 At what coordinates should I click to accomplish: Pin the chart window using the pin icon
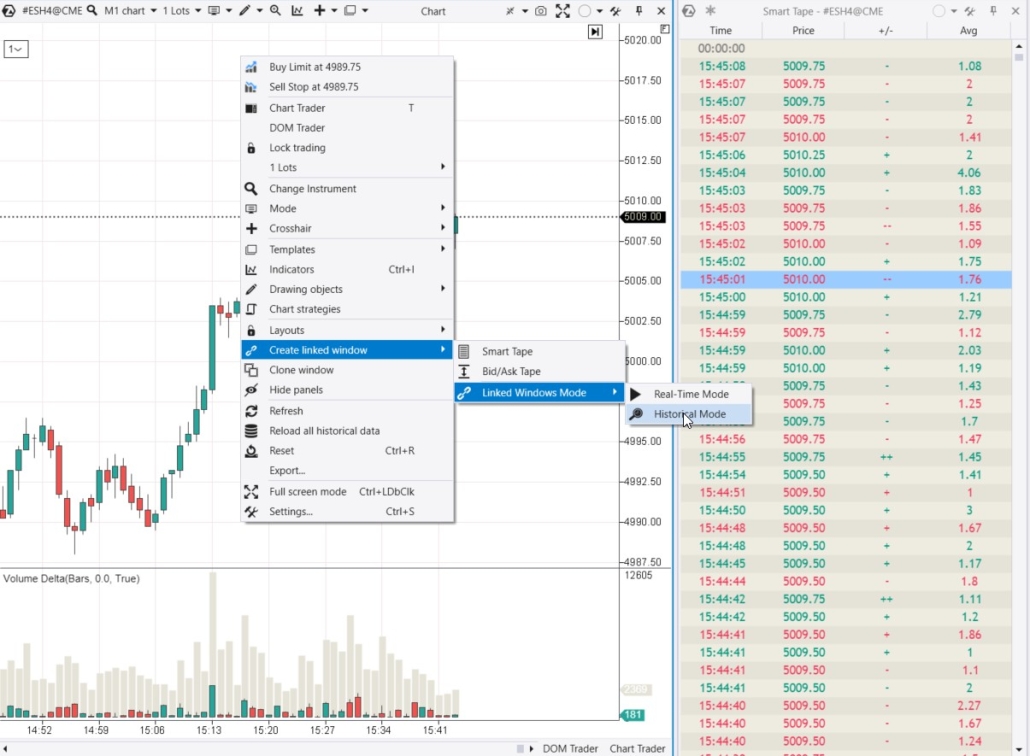[x=639, y=12]
